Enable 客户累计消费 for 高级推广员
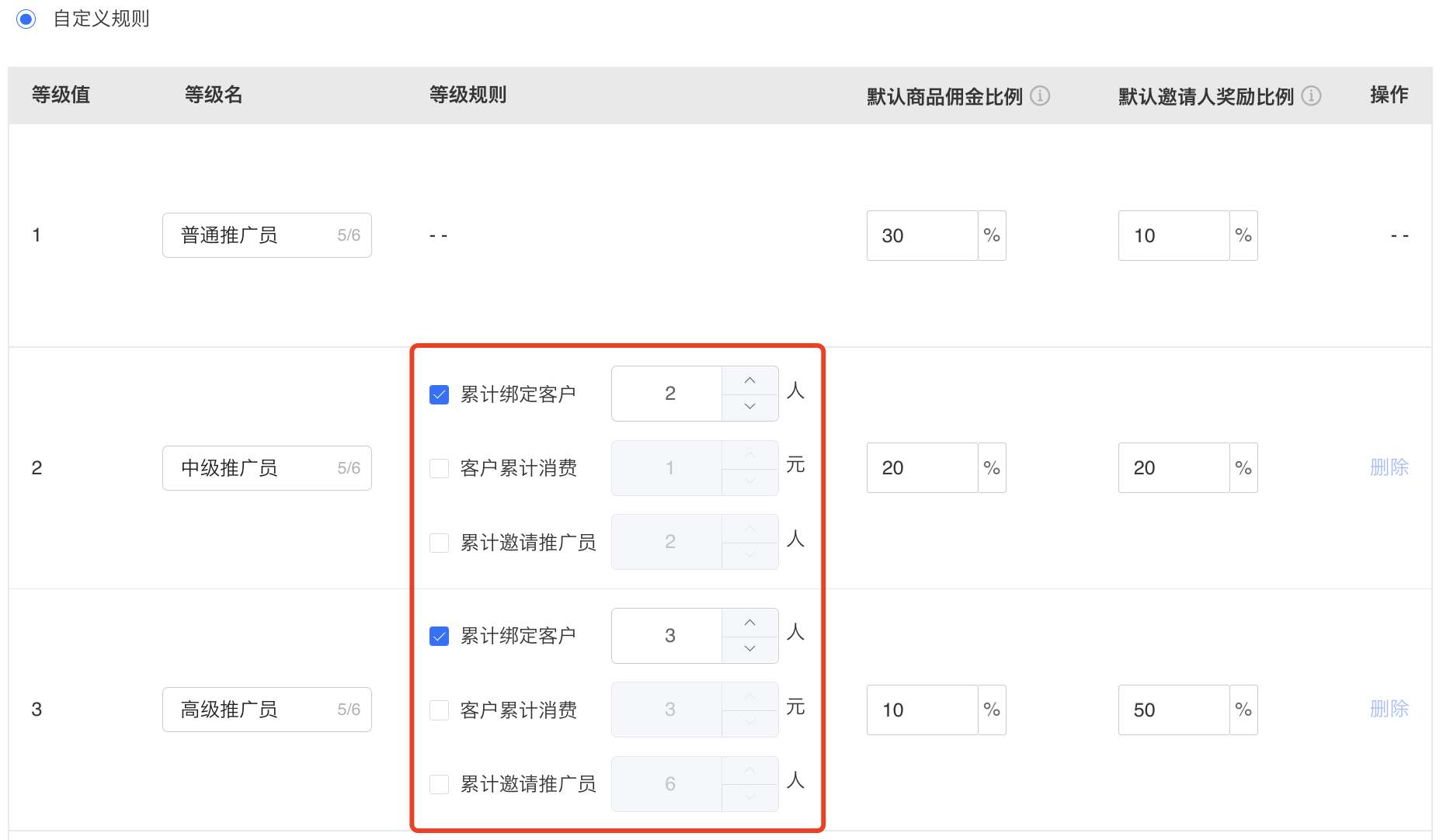This screenshot has height=840, width=1443. [439, 710]
